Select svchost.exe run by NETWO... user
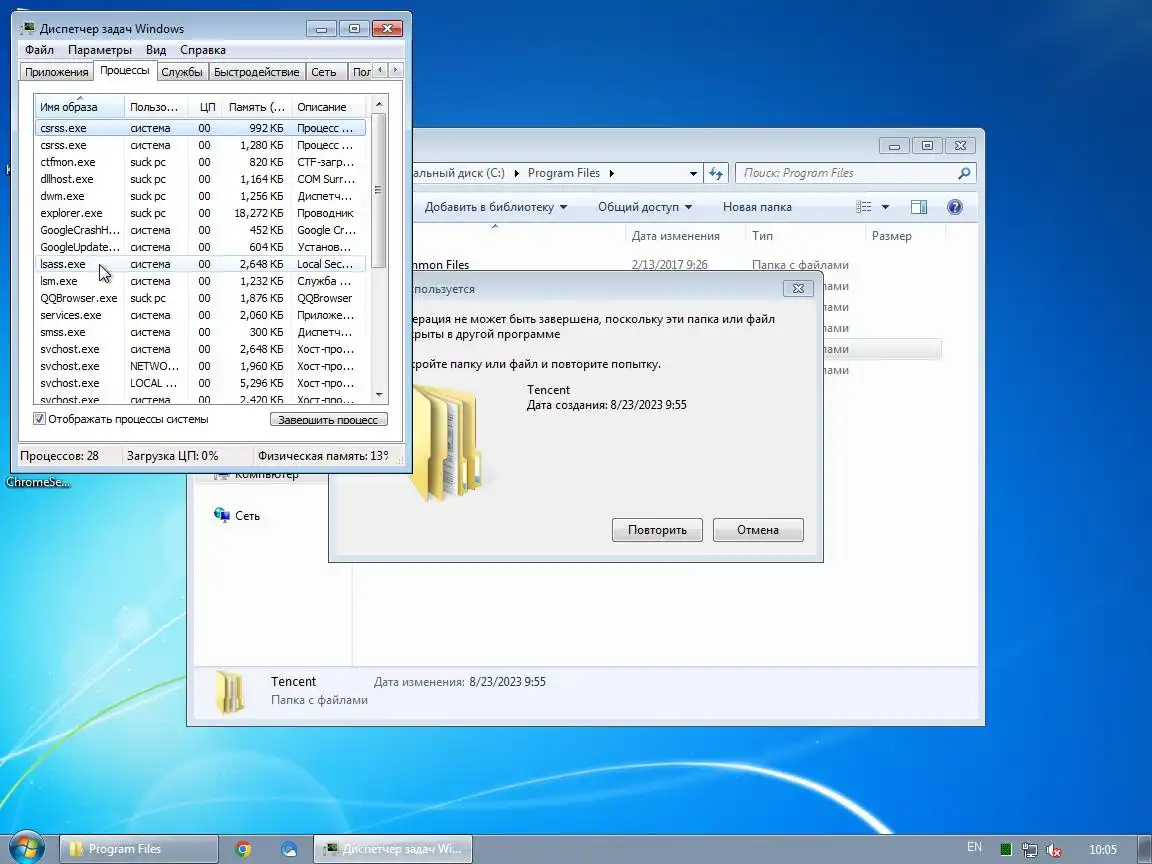 [x=200, y=366]
